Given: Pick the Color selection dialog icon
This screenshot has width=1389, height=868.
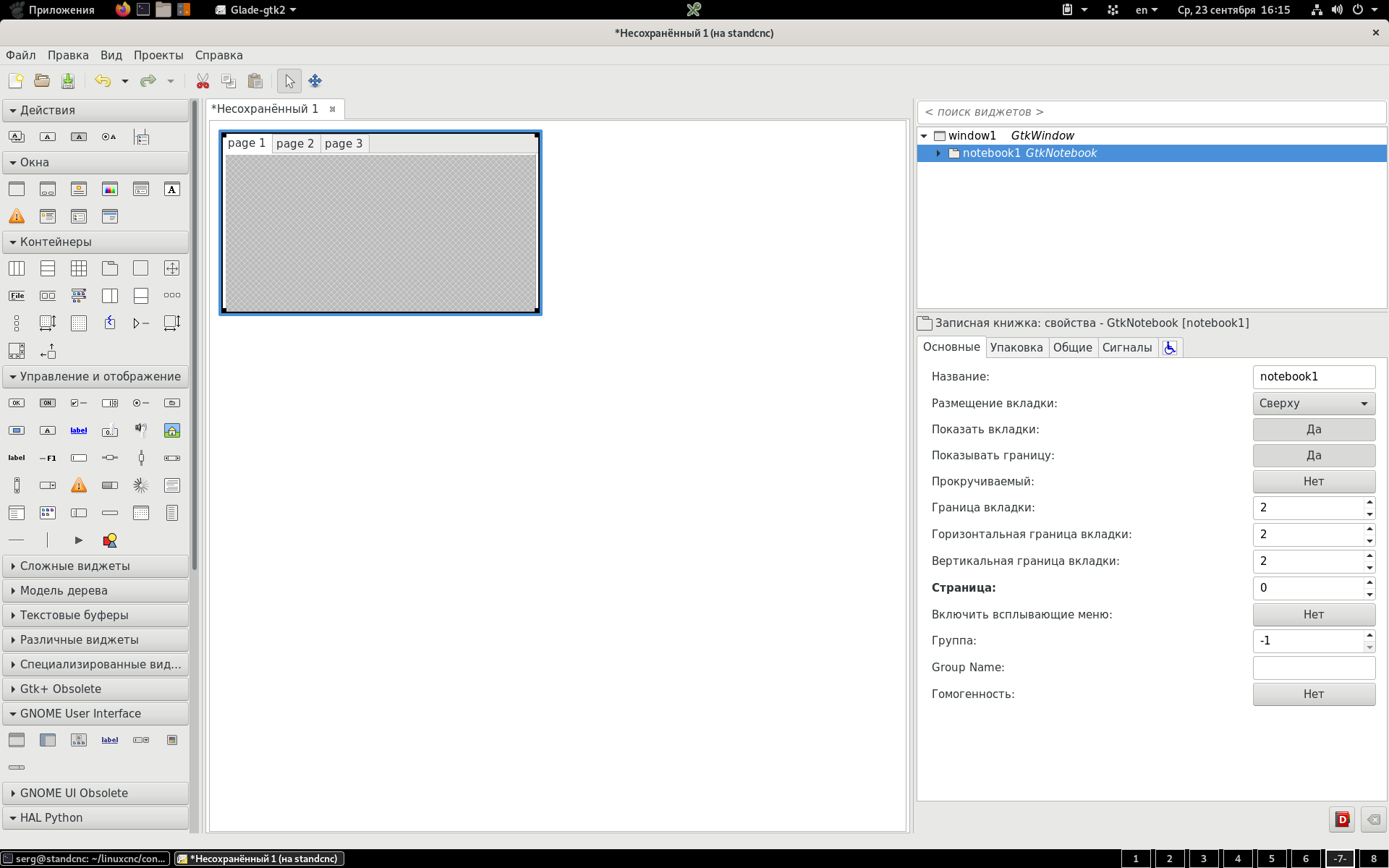Looking at the screenshot, I should click(x=110, y=190).
